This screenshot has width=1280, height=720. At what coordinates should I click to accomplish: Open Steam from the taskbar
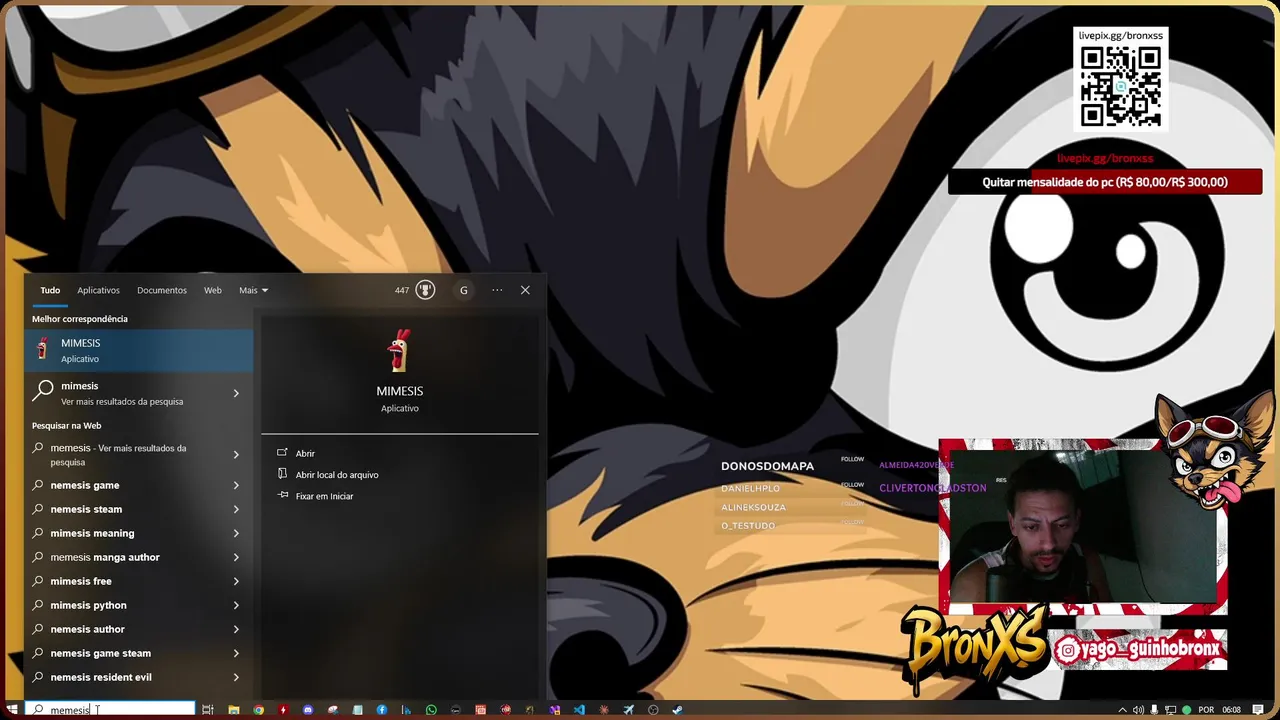[x=678, y=710]
